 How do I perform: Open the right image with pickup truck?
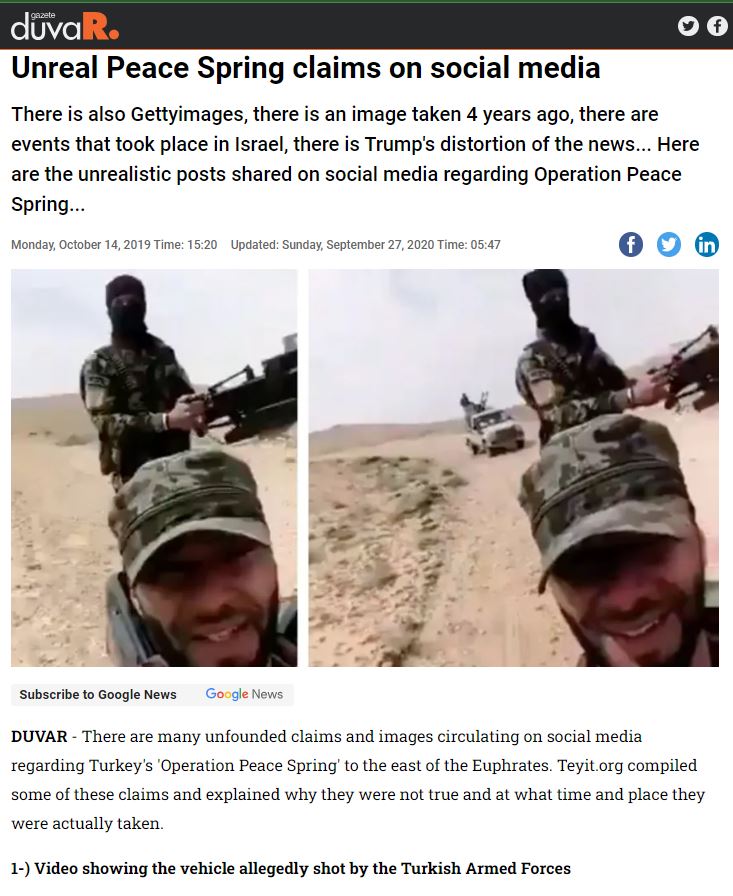click(x=514, y=468)
